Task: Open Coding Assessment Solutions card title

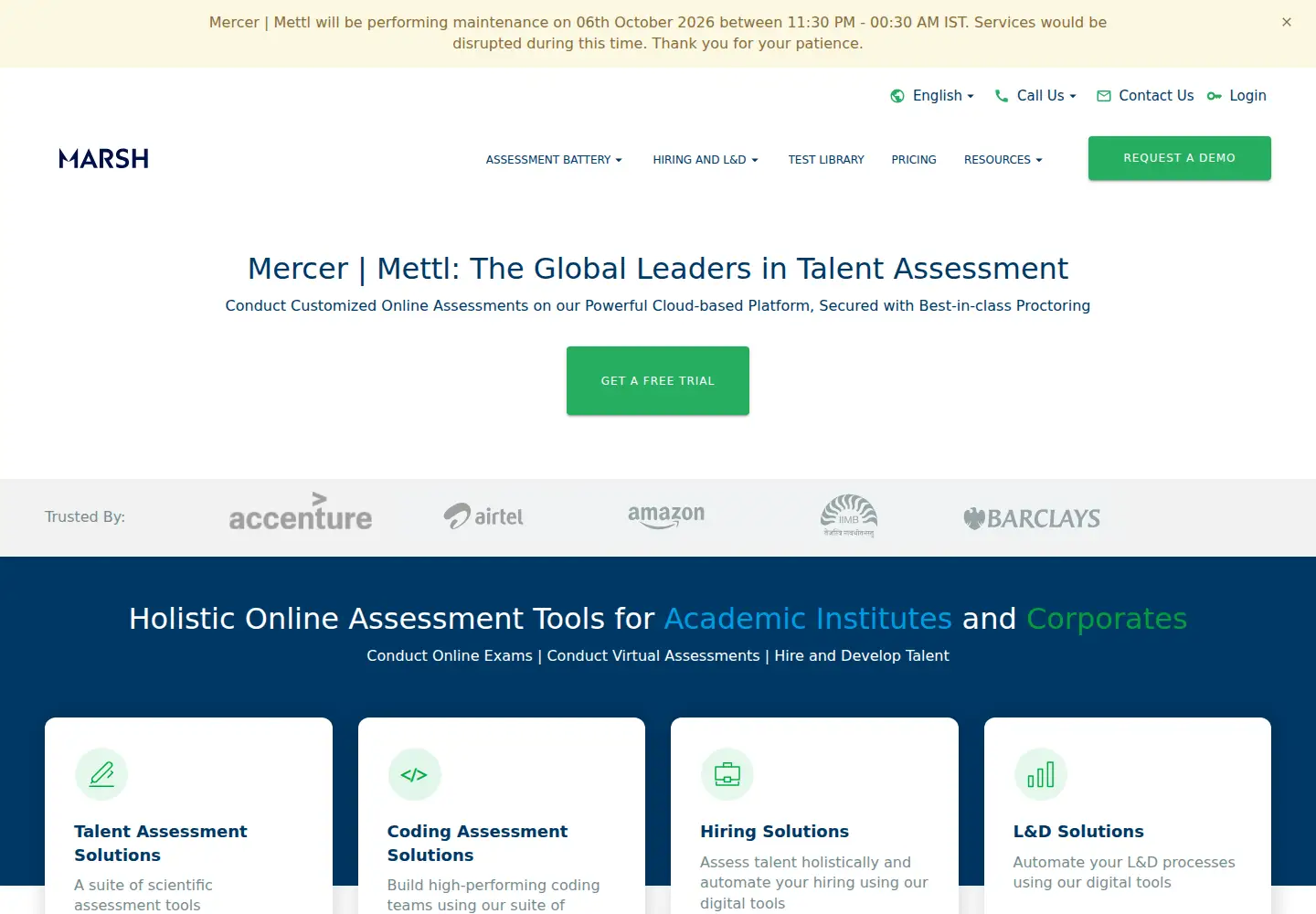Action: coord(477,843)
